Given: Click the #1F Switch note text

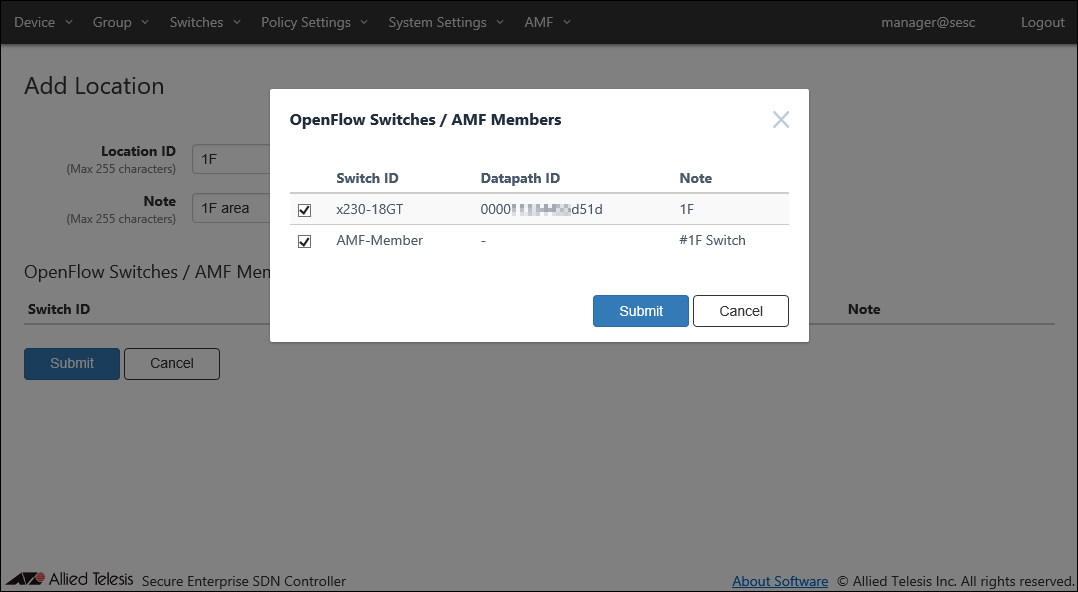Looking at the screenshot, I should (x=712, y=240).
